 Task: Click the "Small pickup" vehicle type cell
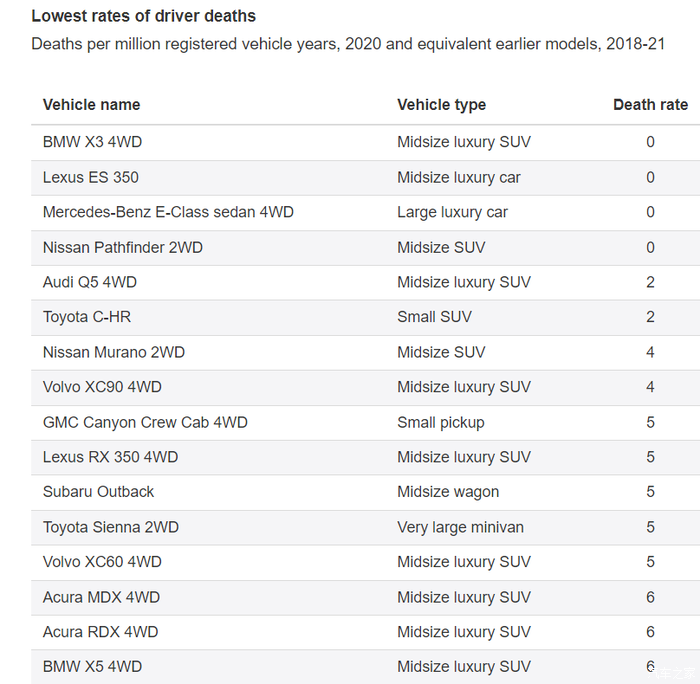(441, 422)
